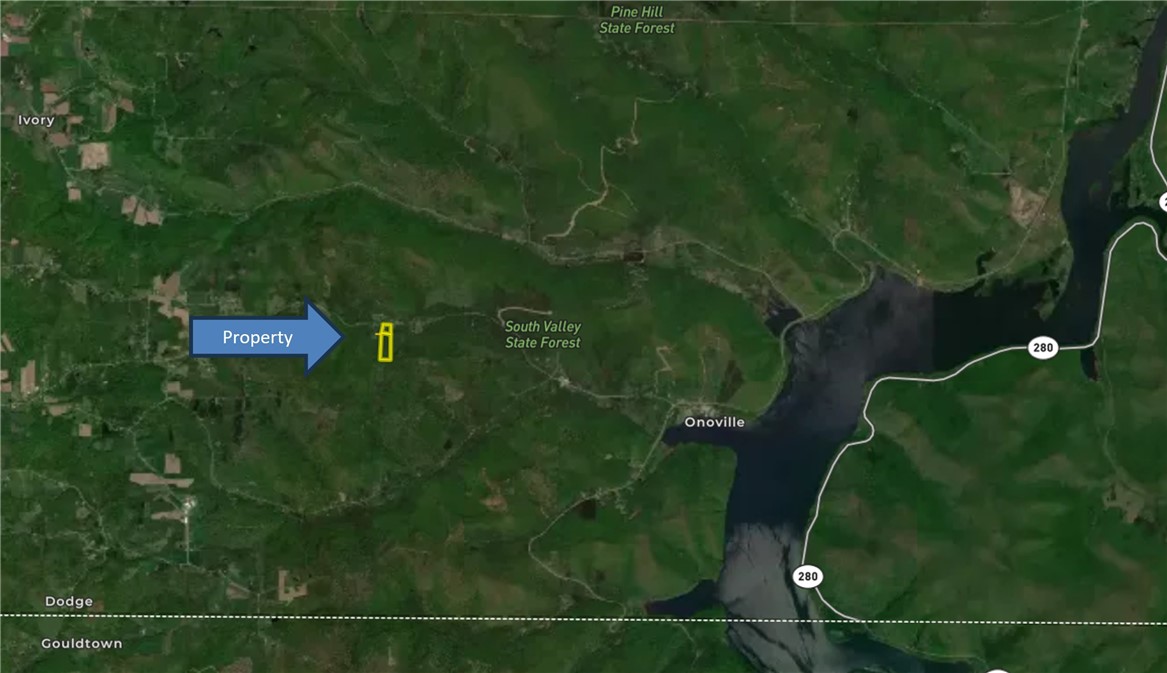Viewport: 1167px width, 673px height.
Task: Select the South Valley State Forest label
Action: point(542,334)
